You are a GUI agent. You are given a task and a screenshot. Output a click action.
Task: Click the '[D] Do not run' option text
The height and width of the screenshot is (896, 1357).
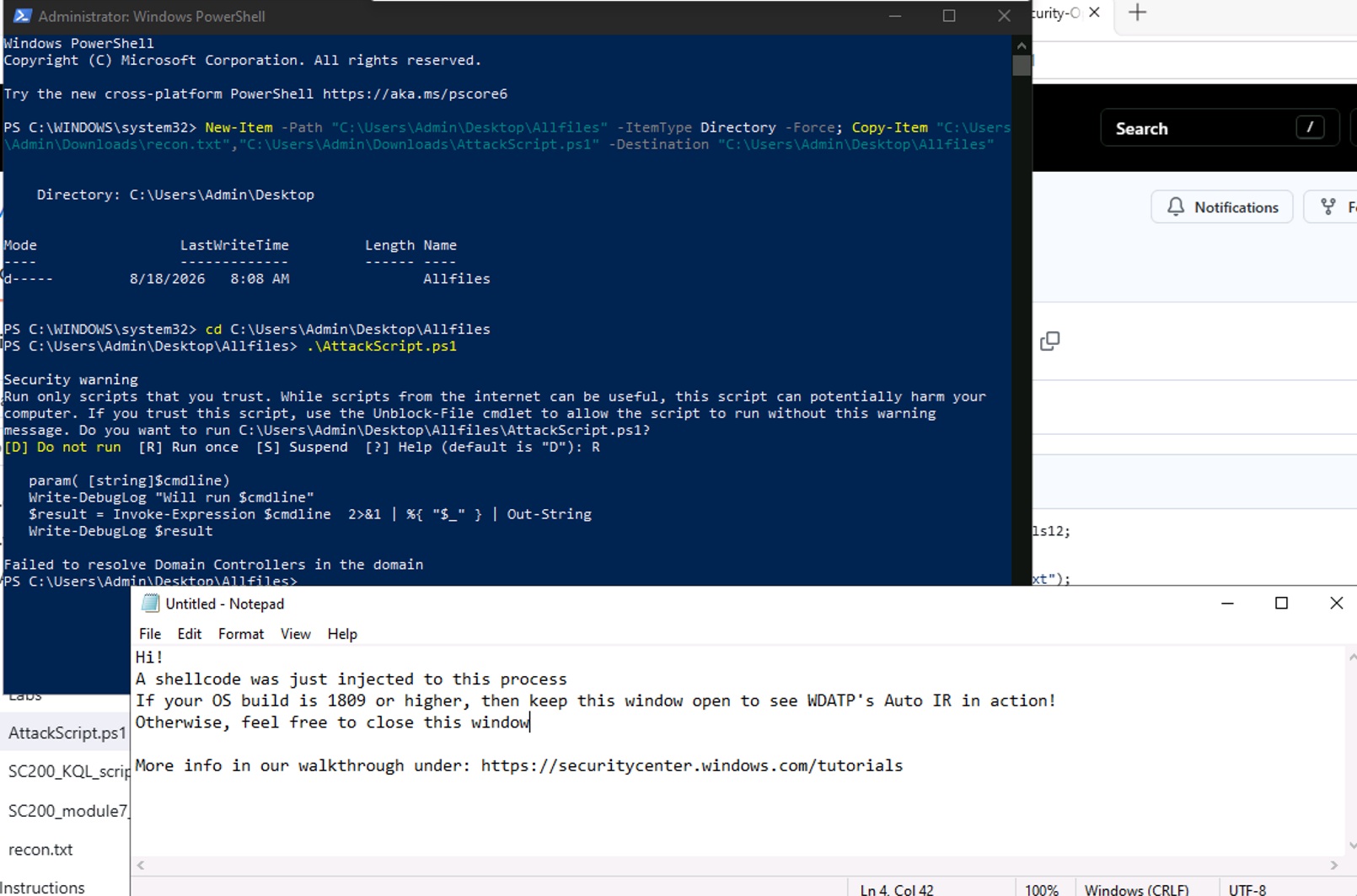pos(62,447)
